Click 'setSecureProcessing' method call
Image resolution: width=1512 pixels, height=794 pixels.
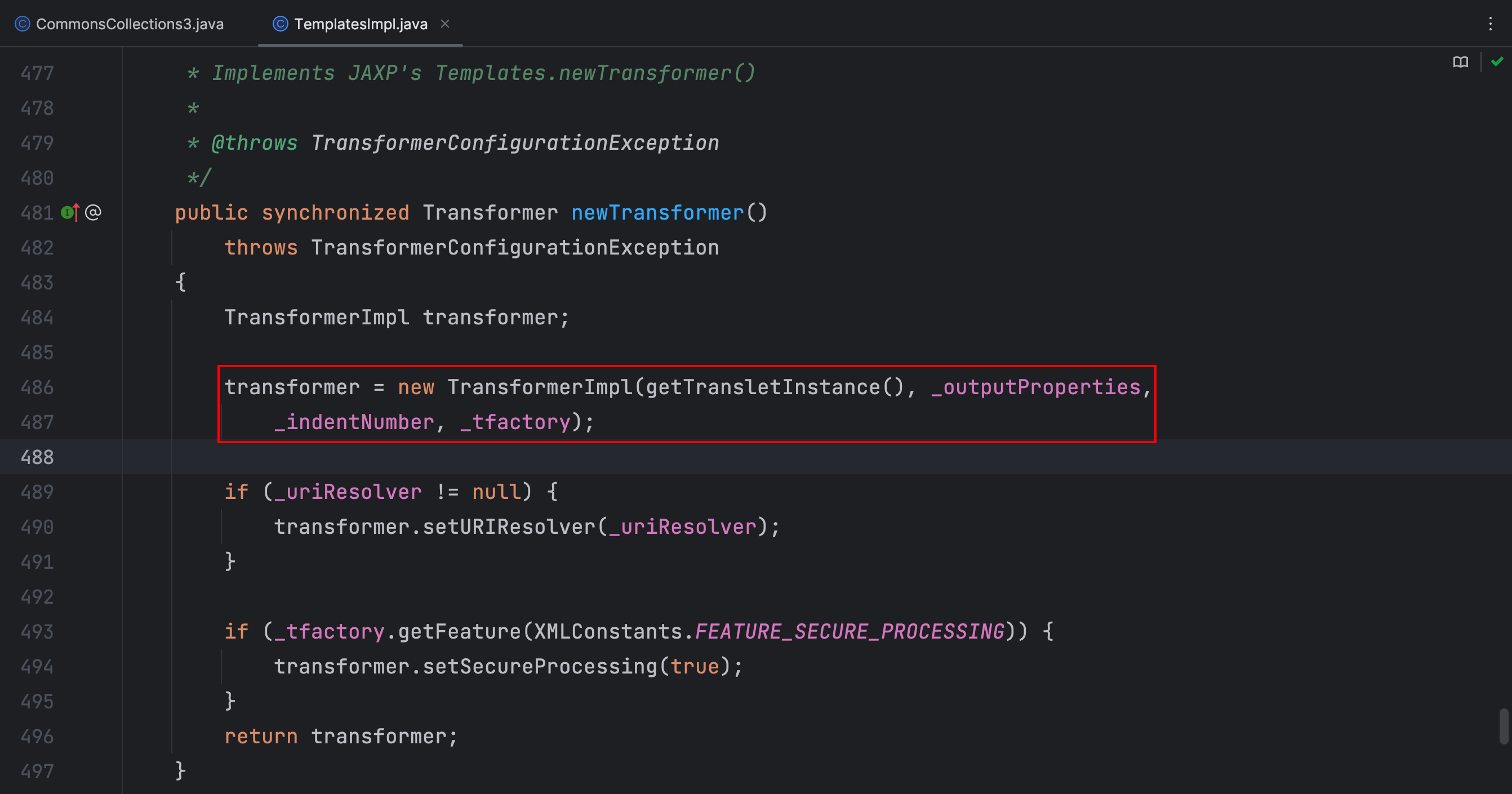(540, 667)
